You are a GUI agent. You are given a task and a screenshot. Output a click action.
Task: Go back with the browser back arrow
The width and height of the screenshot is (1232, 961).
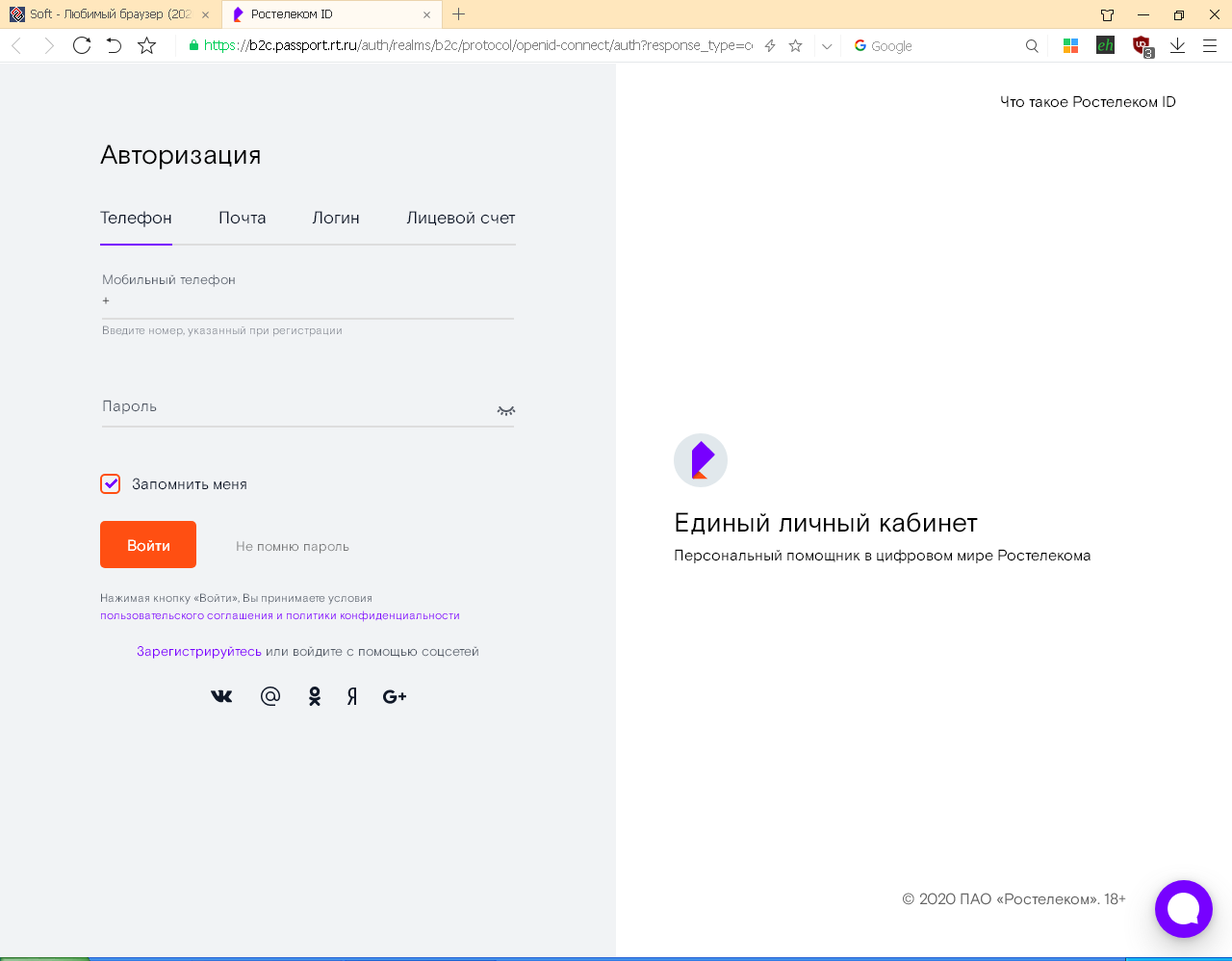click(16, 45)
